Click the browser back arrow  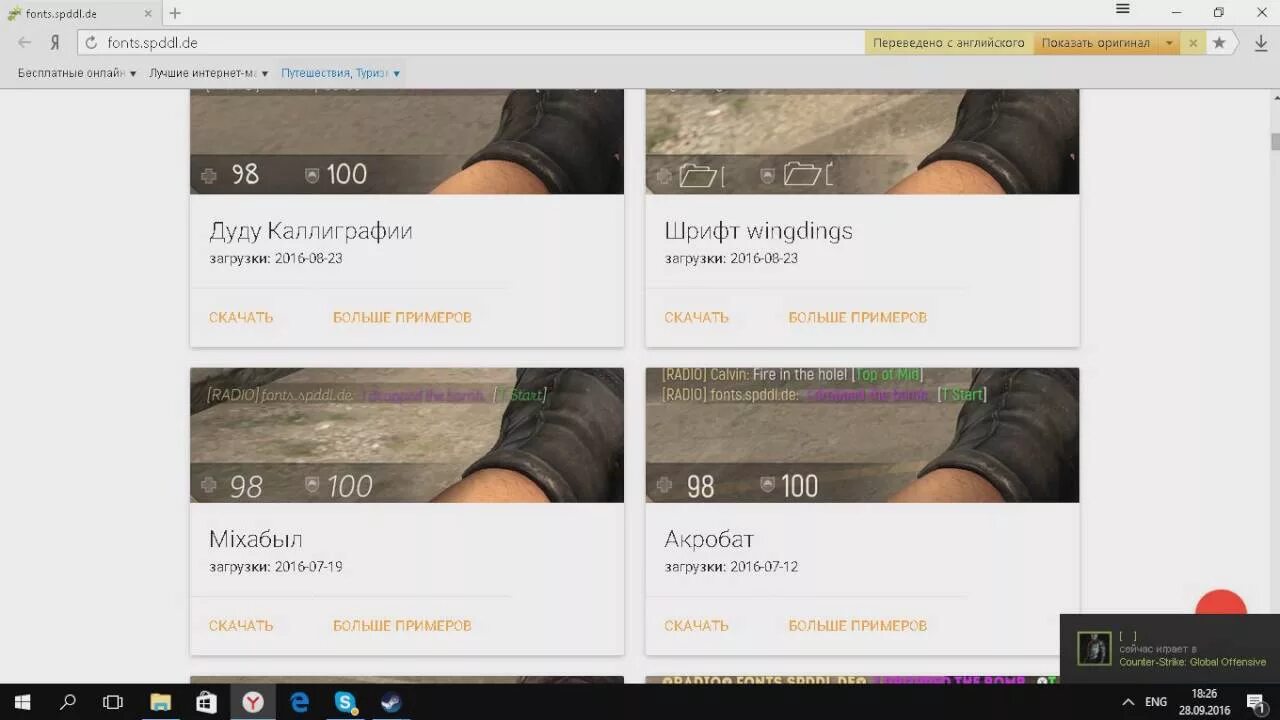coord(25,43)
